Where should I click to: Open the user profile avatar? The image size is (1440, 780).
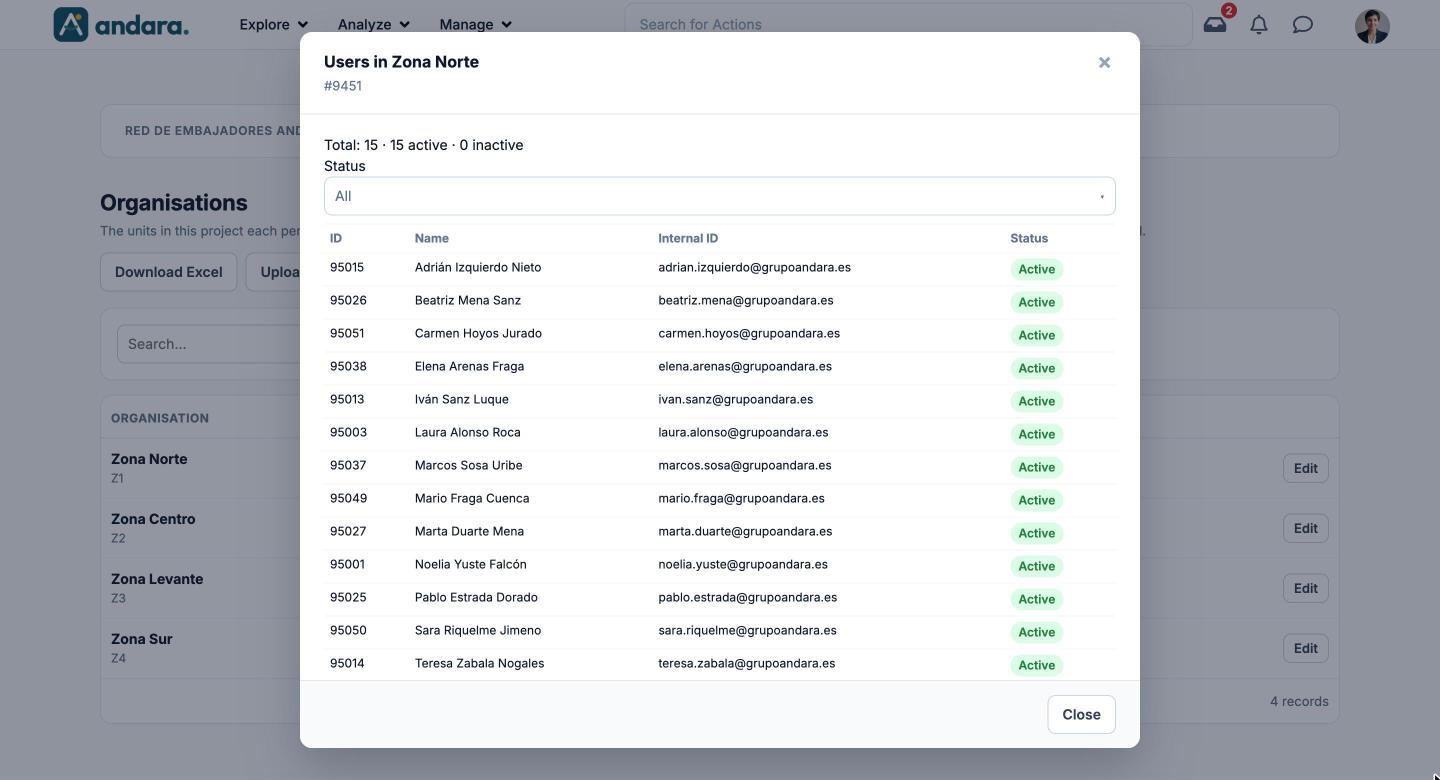coord(1372,25)
